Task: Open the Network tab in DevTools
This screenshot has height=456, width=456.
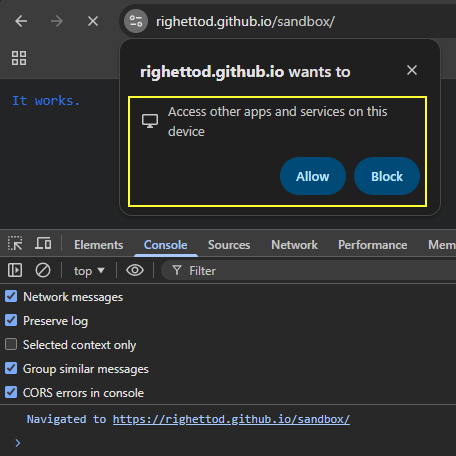Action: click(294, 245)
